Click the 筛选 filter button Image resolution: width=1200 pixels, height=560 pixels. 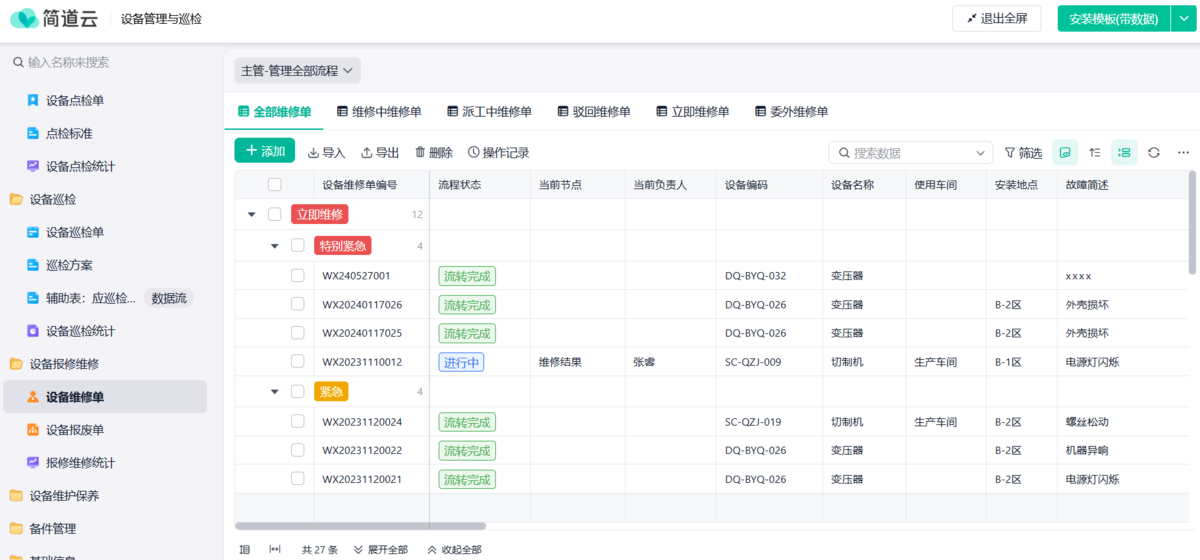(1023, 153)
